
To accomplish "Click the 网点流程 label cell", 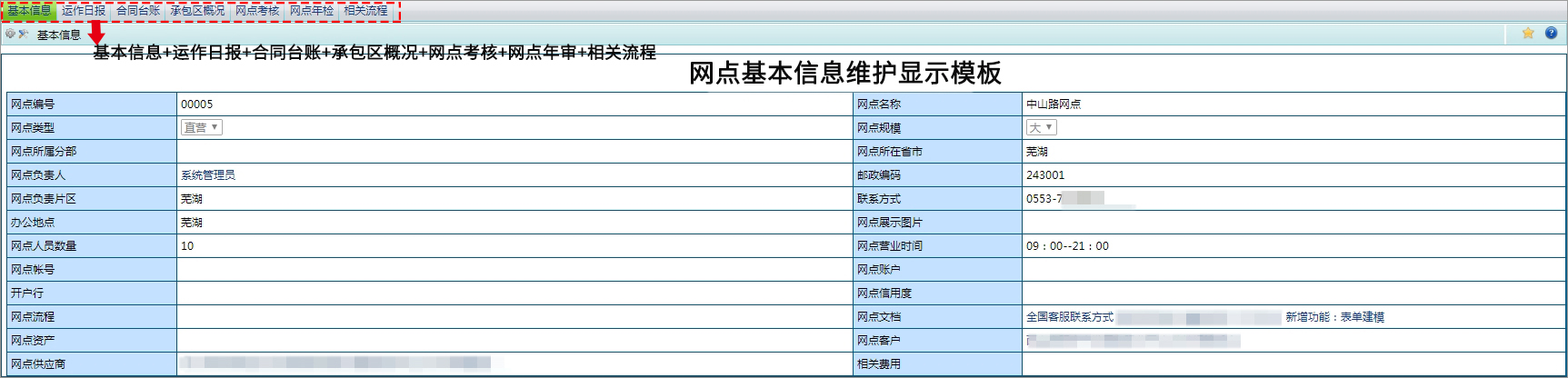I will [92, 317].
